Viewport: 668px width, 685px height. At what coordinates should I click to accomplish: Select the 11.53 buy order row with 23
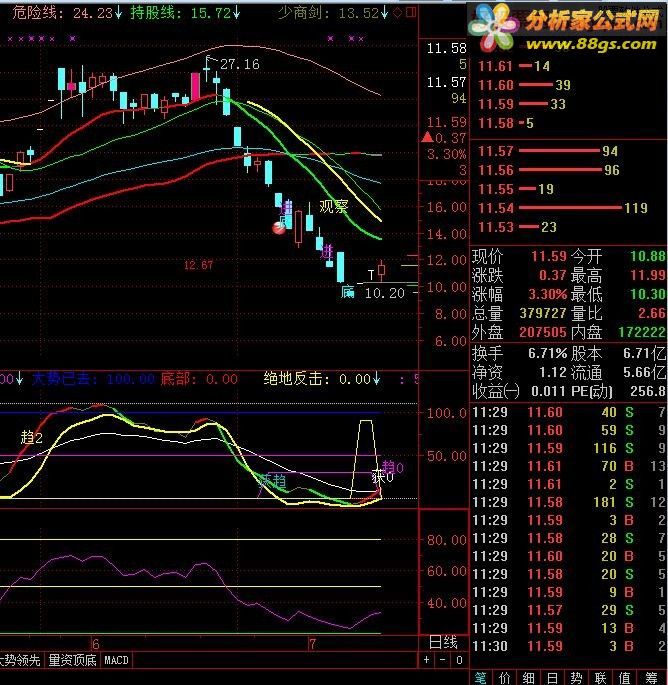tap(517, 227)
